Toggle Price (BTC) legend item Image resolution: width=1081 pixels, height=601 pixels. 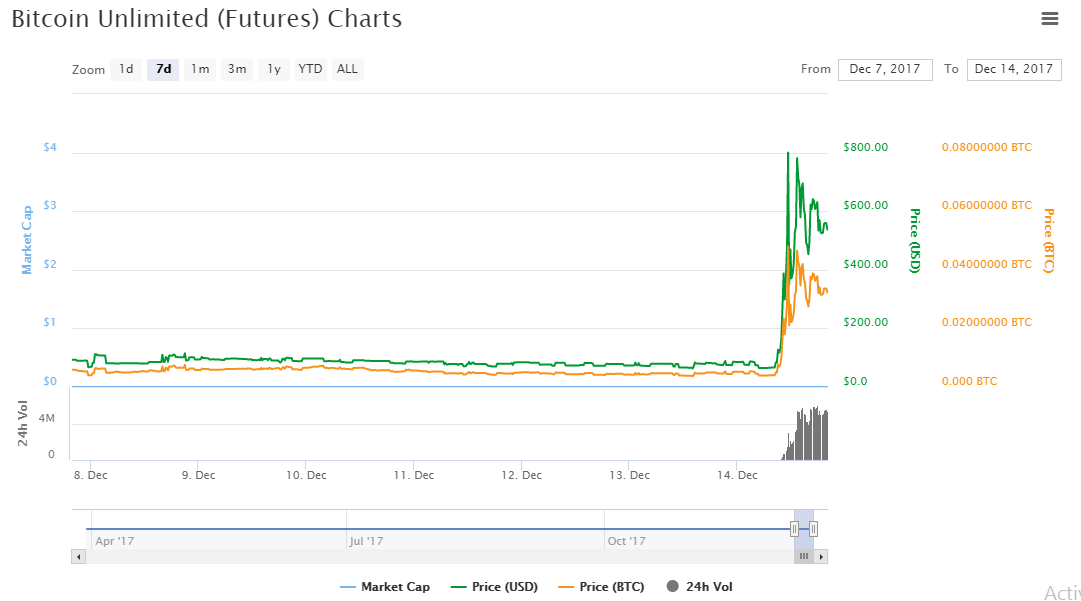pyautogui.click(x=601, y=587)
